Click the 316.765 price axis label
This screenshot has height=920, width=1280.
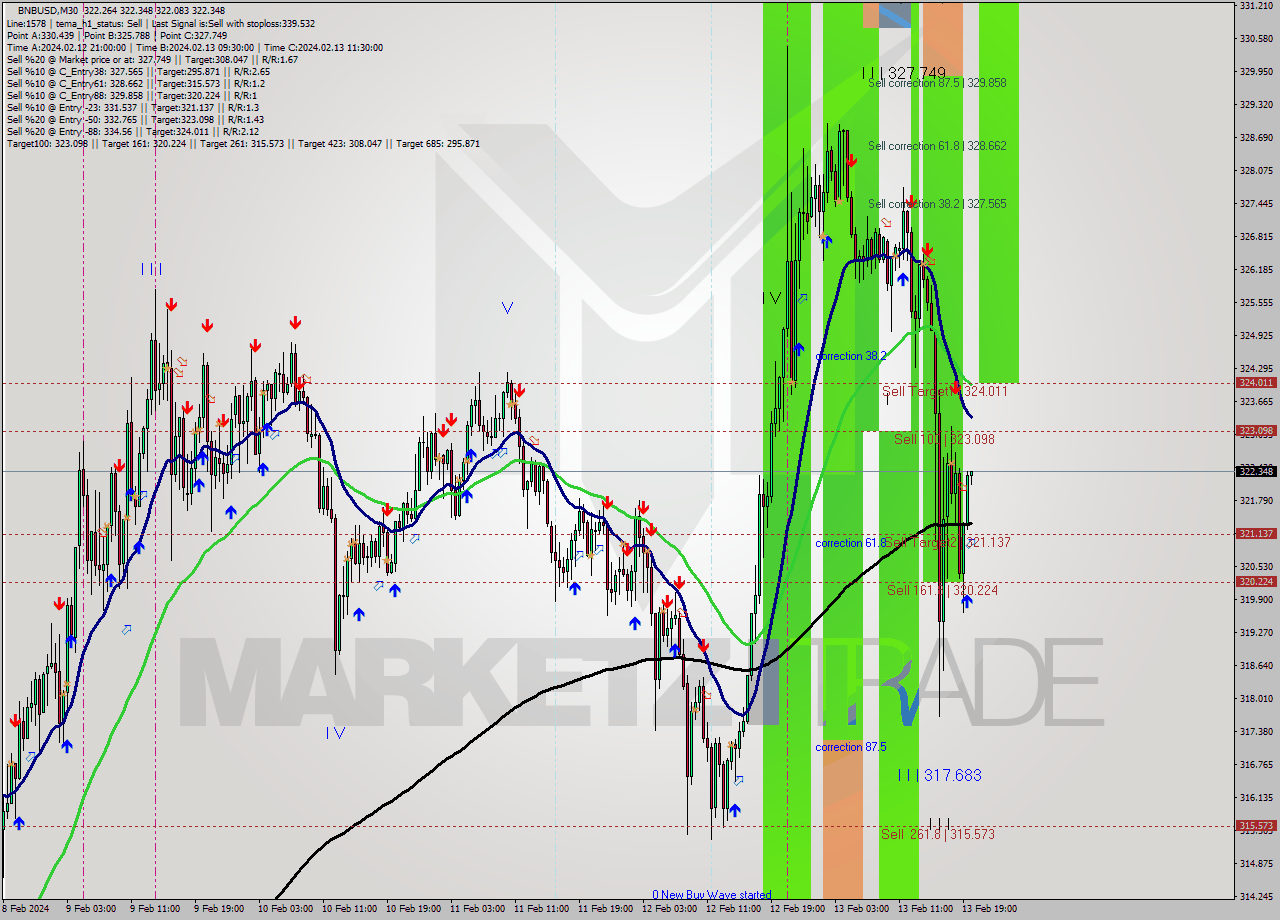pos(1256,765)
